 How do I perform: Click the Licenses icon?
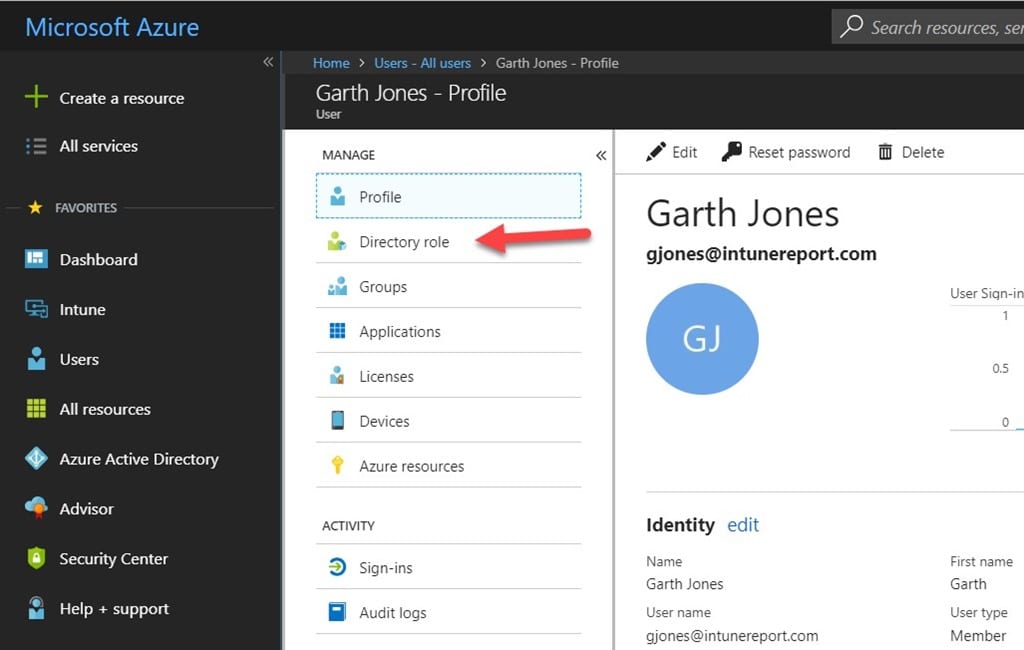[337, 376]
